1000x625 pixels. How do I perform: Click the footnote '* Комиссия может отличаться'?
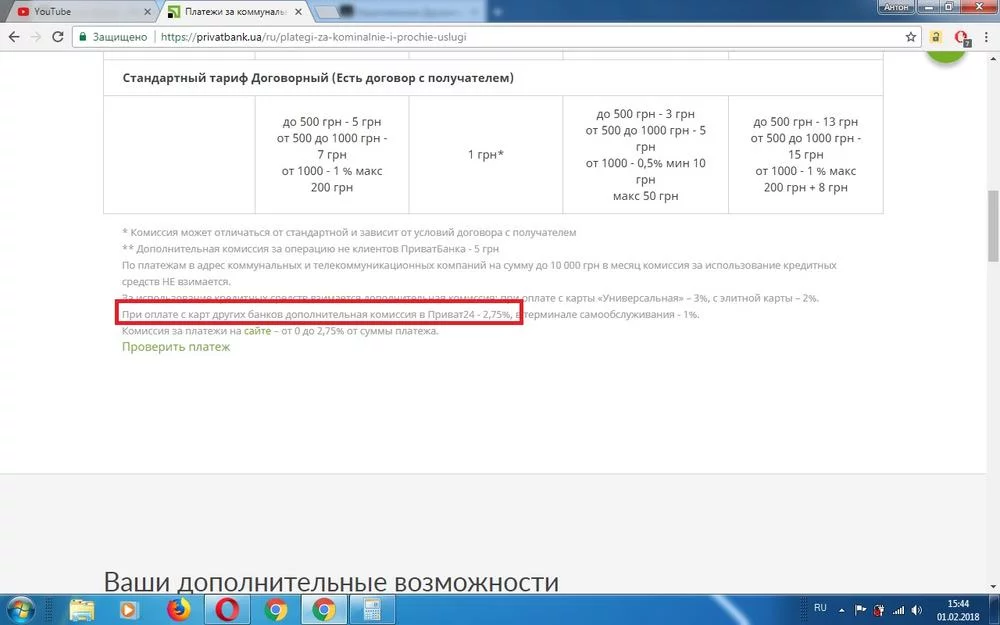pos(349,233)
